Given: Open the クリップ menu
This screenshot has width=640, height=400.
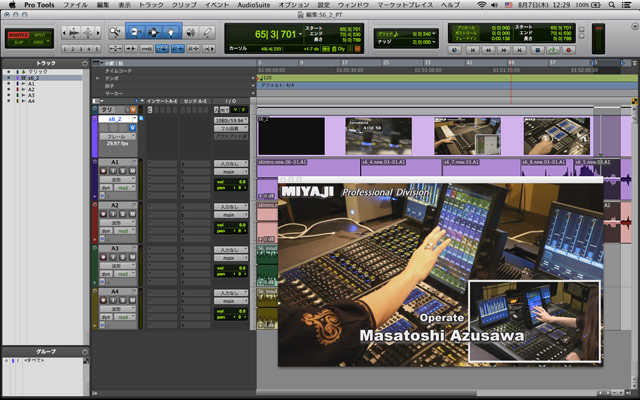Looking at the screenshot, I should 184,5.
